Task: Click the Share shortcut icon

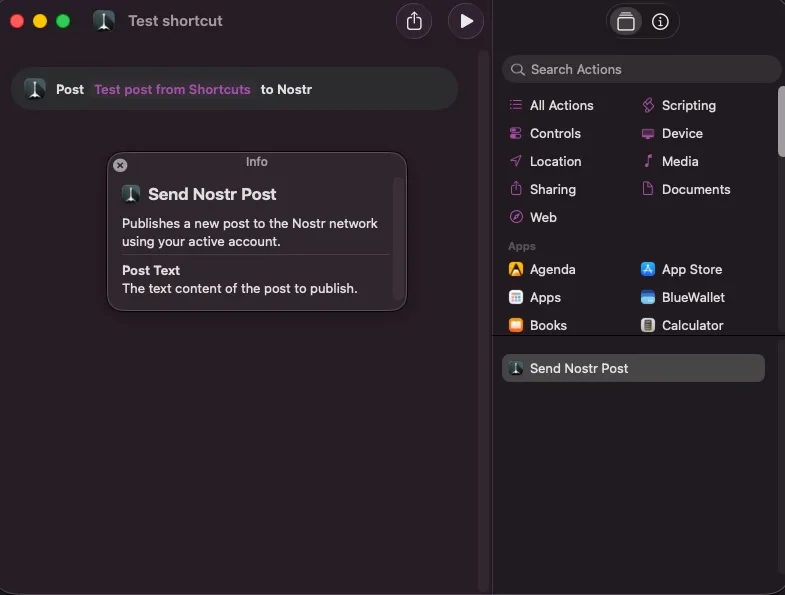Action: pos(415,21)
